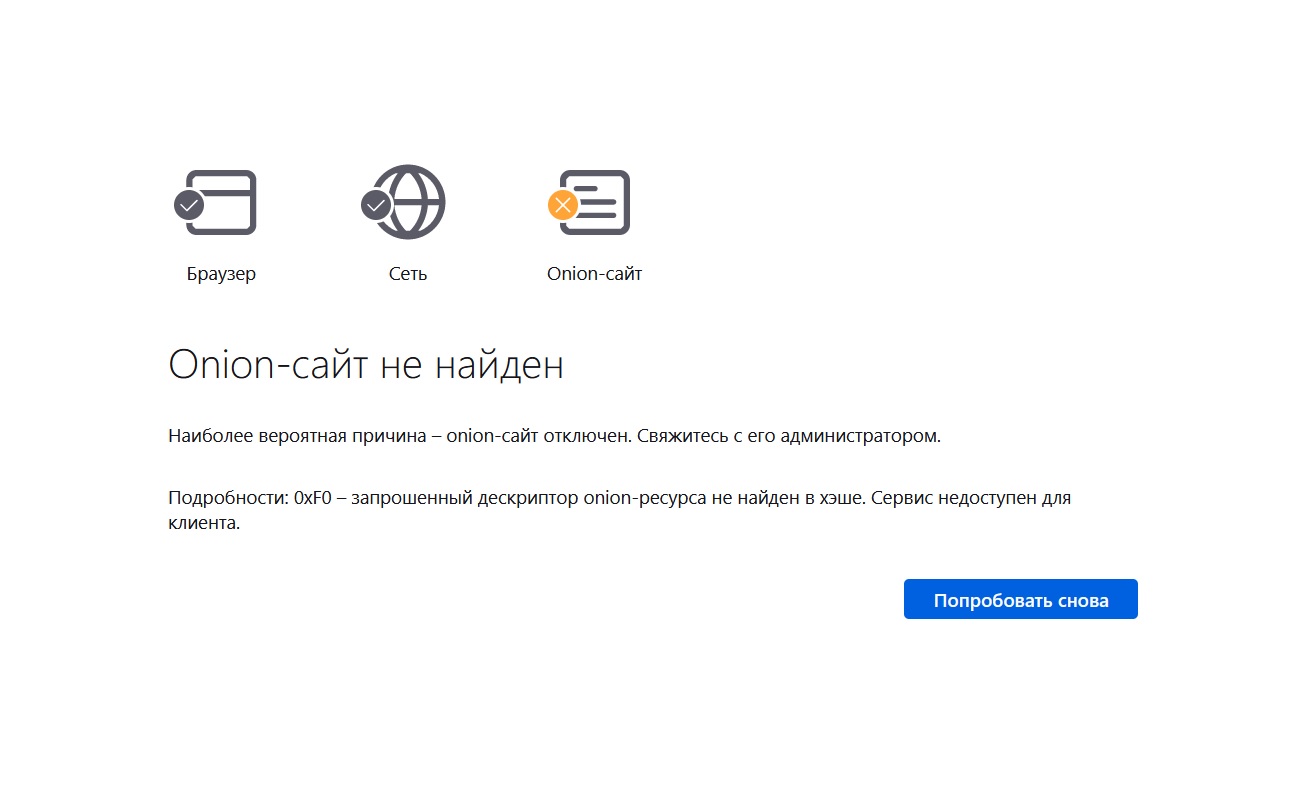Click the Браузер status icon
Screen dimensions: 1299x795
216,203
